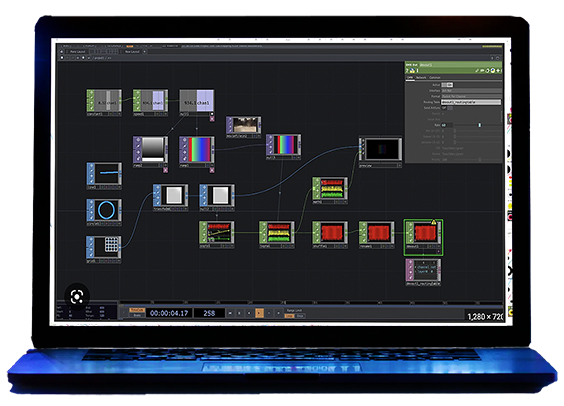Select the shuffle1 CHOP node

pyautogui.click(x=330, y=234)
